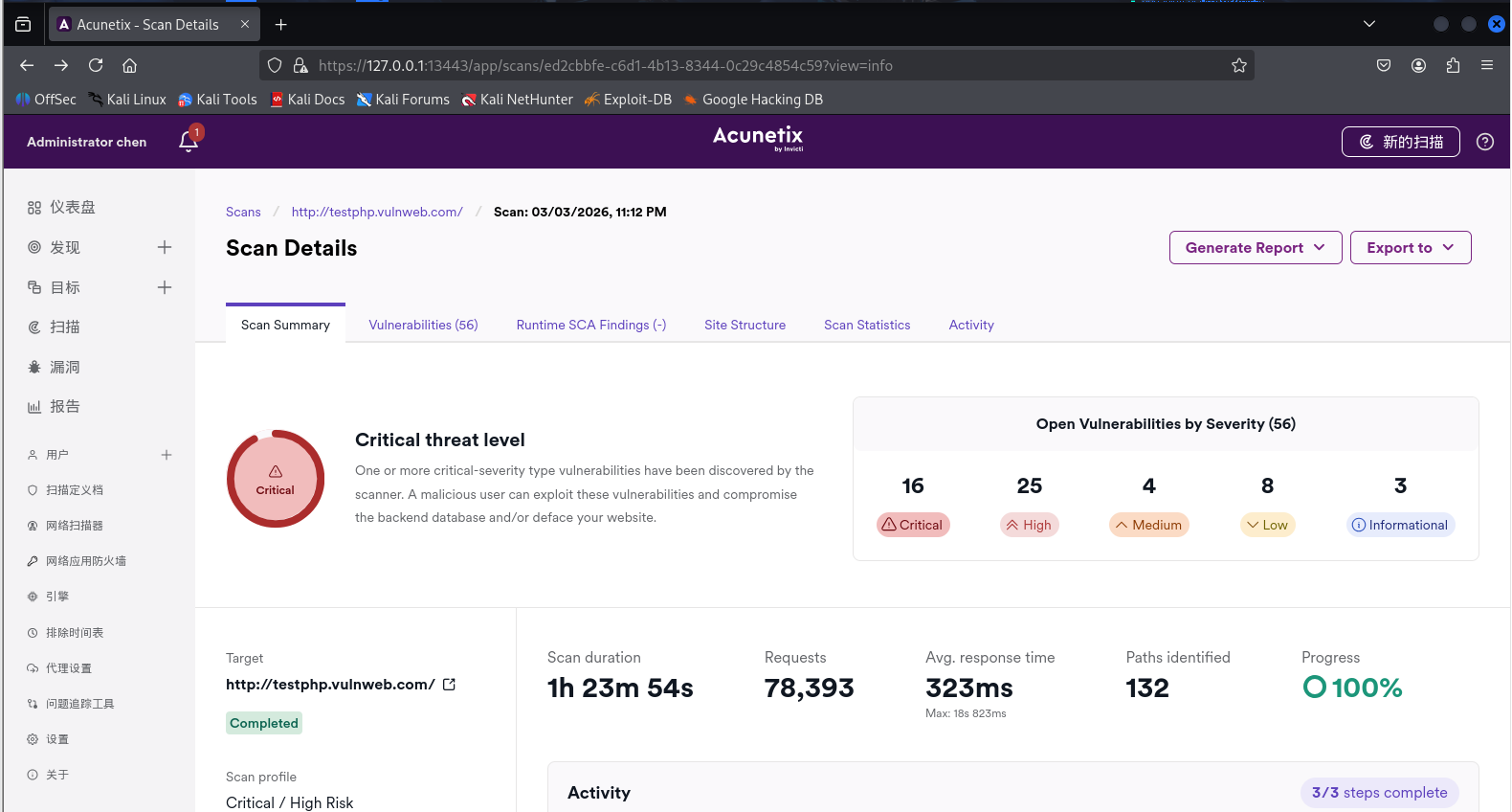1512x812 pixels.
Task: Open the Activity tab
Action: pyautogui.click(x=971, y=326)
